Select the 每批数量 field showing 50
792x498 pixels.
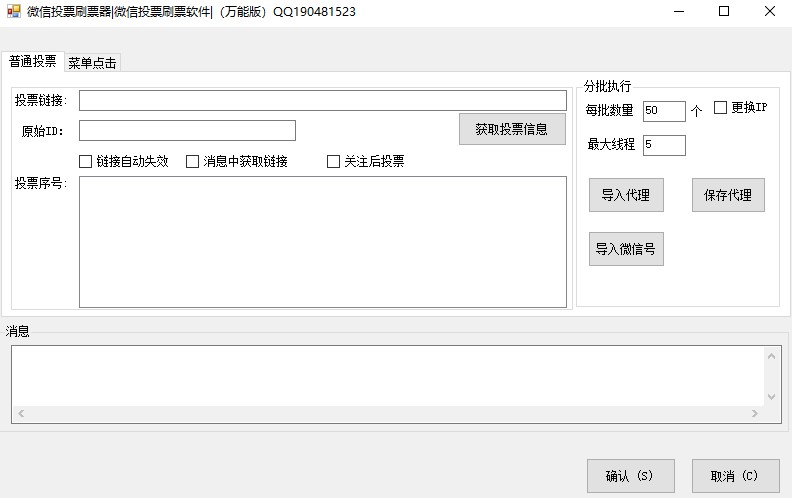[664, 111]
